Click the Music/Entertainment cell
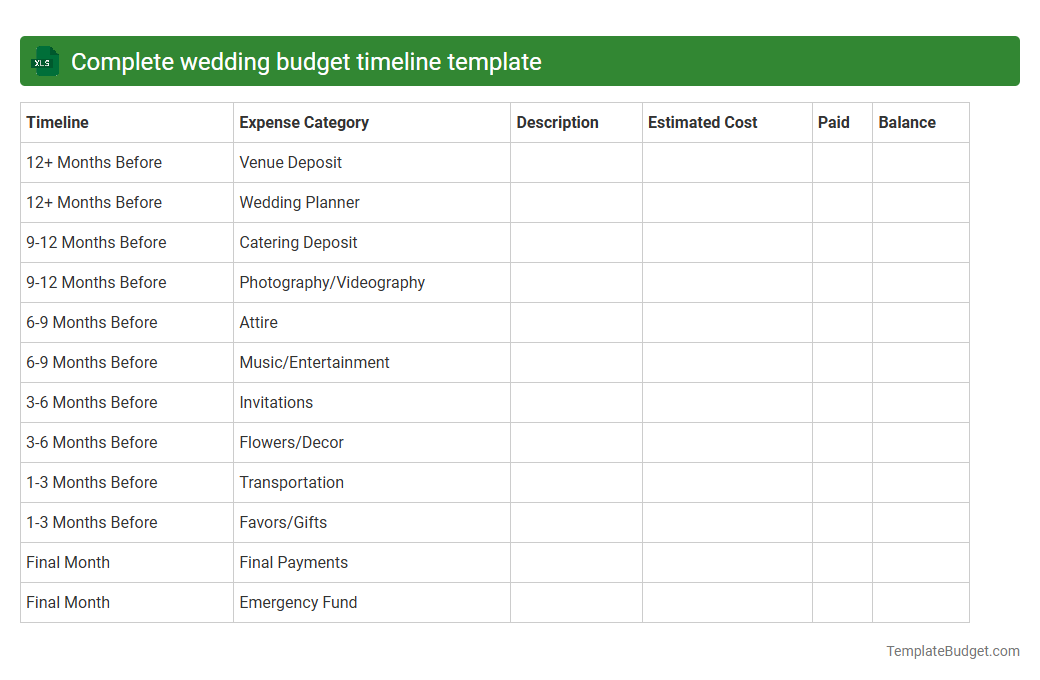Screen dimensions: 1040x680 point(314,362)
